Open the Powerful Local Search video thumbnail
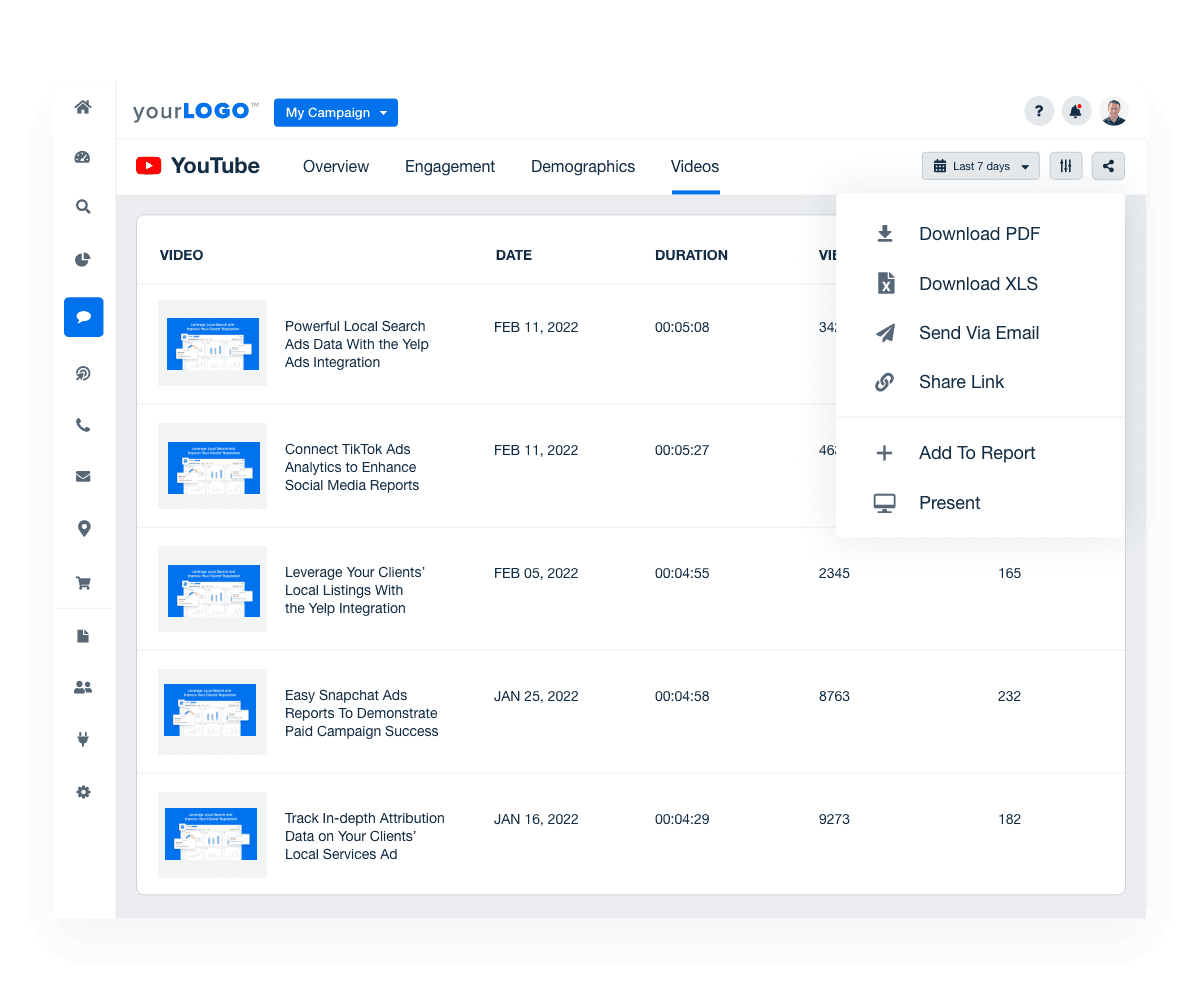Image resolution: width=1200 pixels, height=1000 pixels. point(212,342)
